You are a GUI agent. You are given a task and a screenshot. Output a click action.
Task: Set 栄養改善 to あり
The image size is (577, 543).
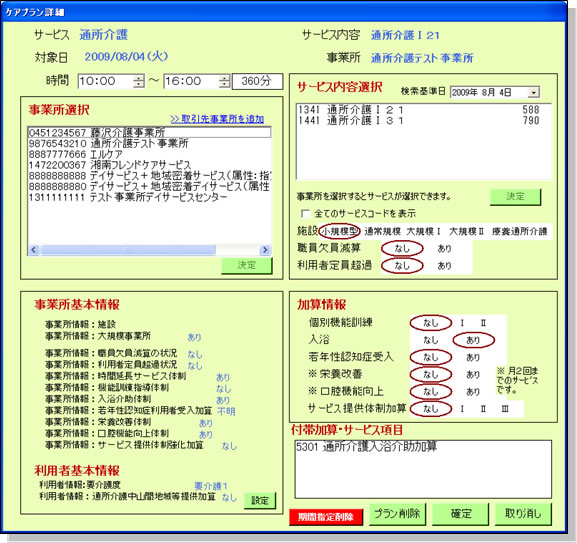coord(473,375)
